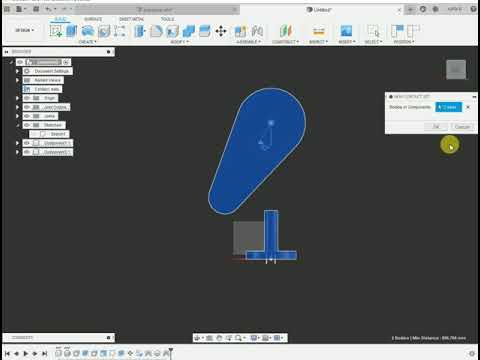480x360 pixels.
Task: Go to the start of timeline
Action: click(7, 353)
